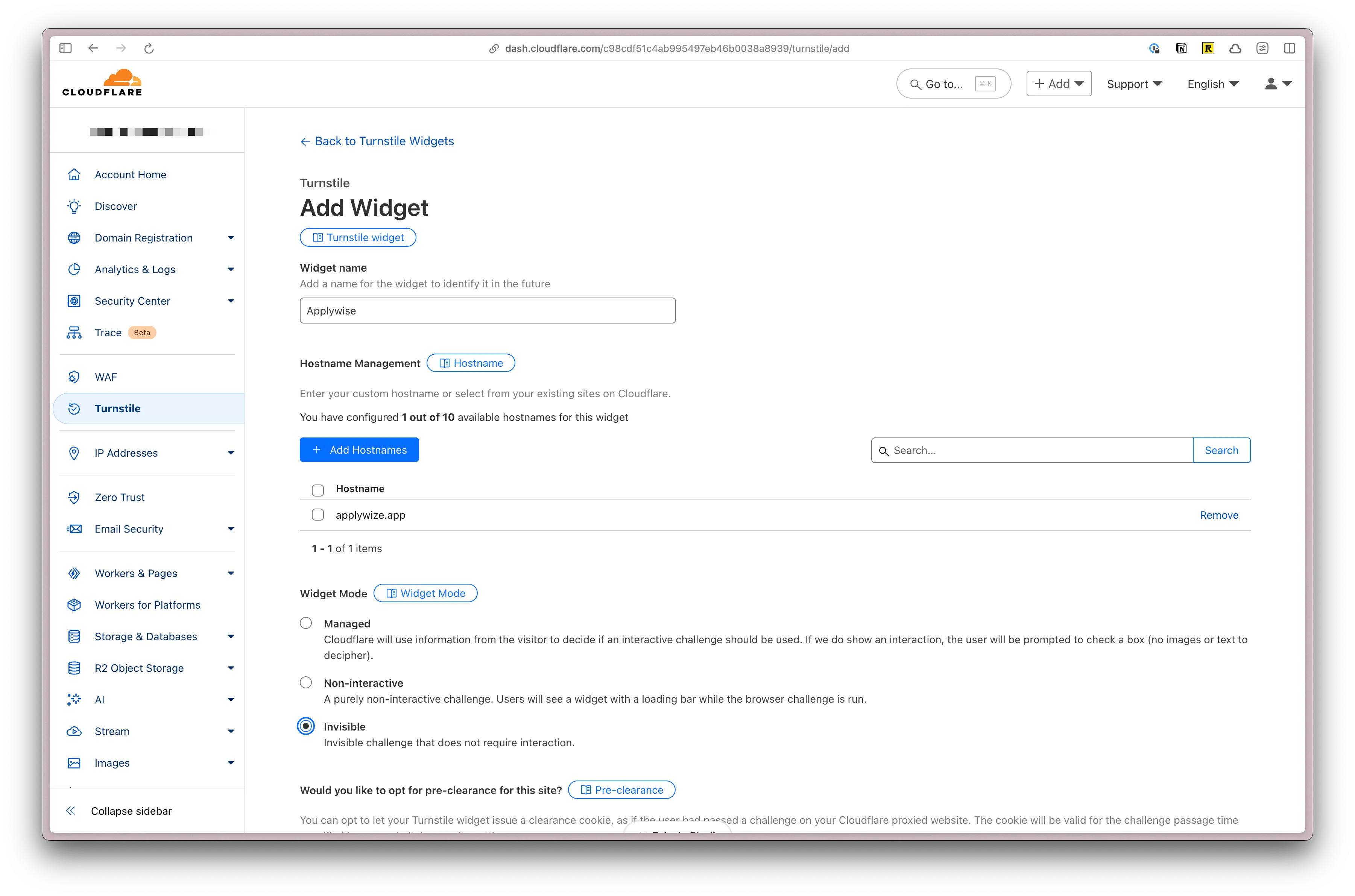Click the Cloudflare logo

tap(102, 83)
